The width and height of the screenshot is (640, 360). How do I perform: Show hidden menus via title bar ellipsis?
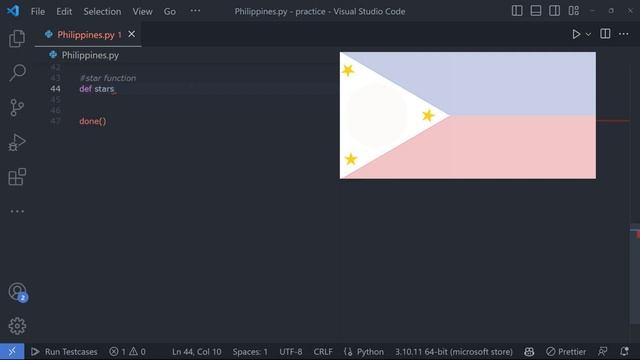(196, 11)
